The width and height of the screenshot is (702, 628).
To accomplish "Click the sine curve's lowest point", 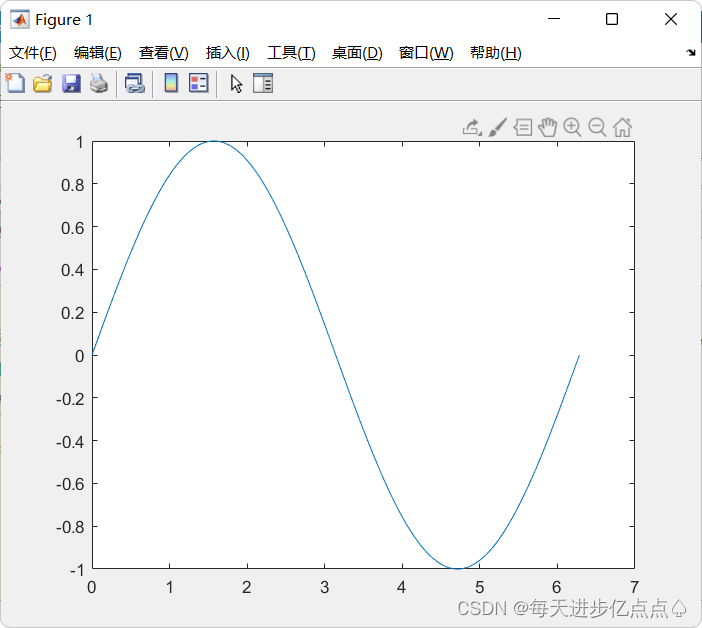I will coord(458,568).
